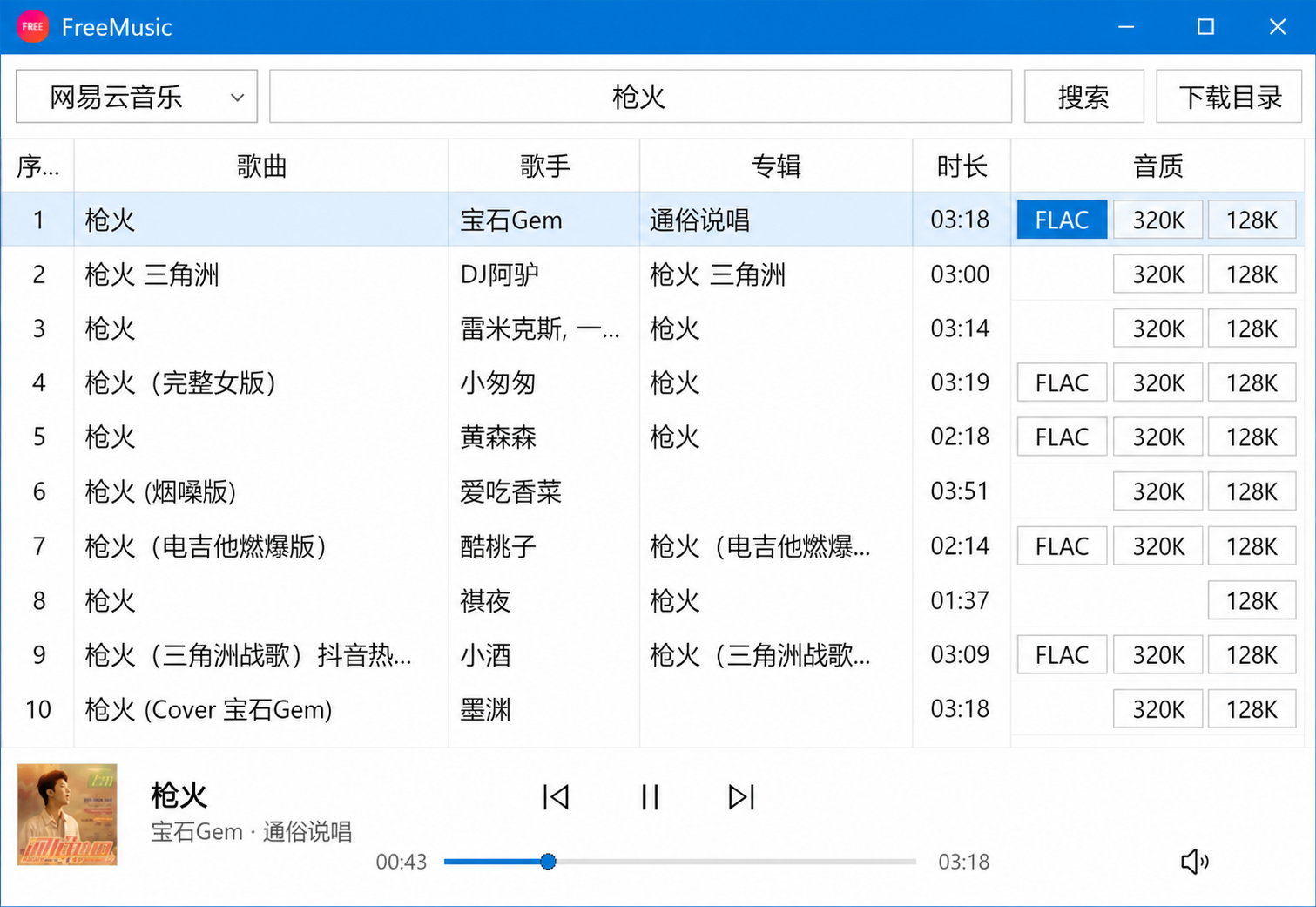
Task: Choose 128K for 祺夜 row
Action: click(x=1252, y=600)
